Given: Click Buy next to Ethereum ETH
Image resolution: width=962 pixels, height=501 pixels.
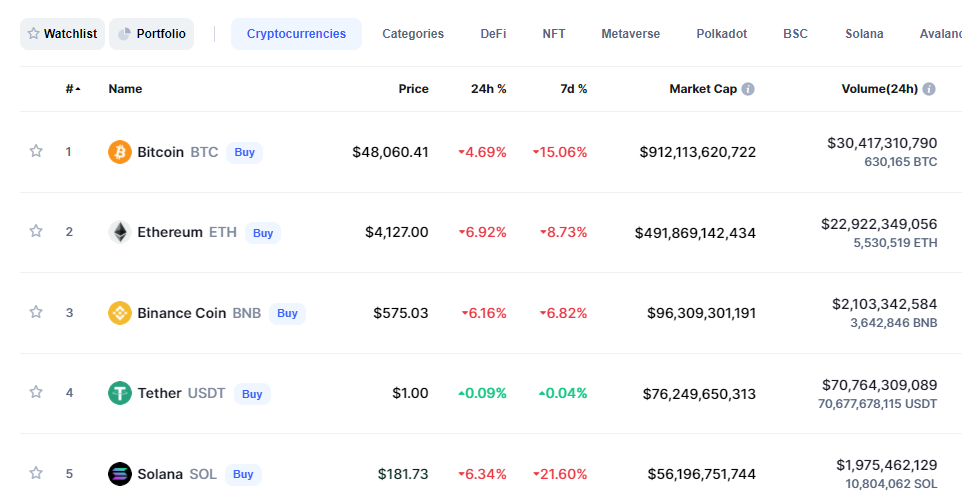Looking at the screenshot, I should tap(263, 233).
